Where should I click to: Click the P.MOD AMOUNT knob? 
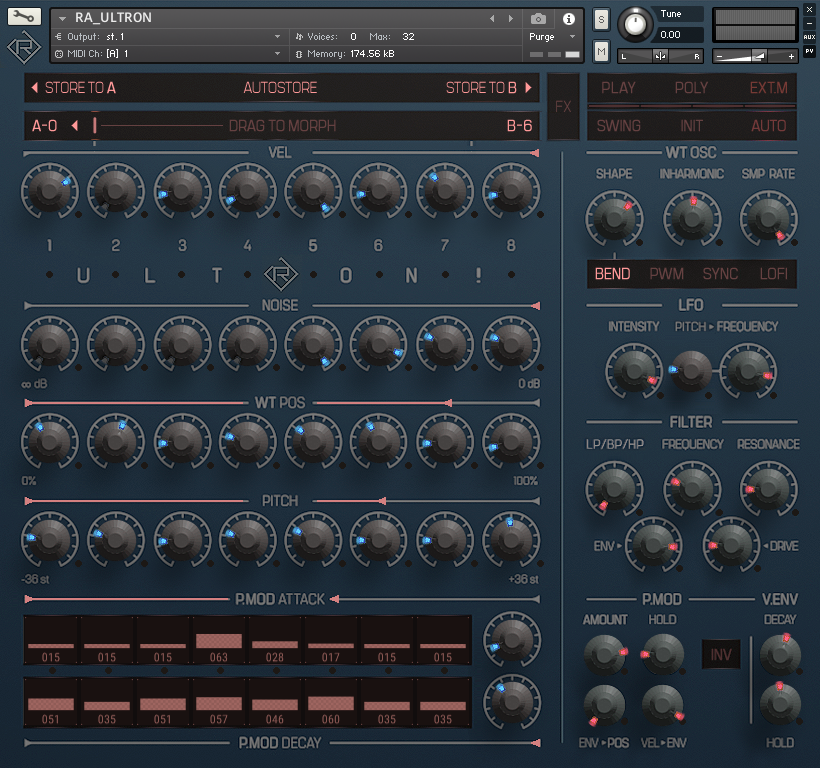pyautogui.click(x=605, y=655)
